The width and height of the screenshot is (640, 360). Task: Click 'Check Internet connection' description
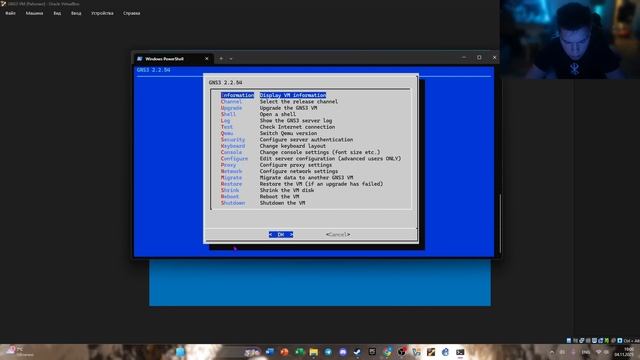pyautogui.click(x=297, y=127)
